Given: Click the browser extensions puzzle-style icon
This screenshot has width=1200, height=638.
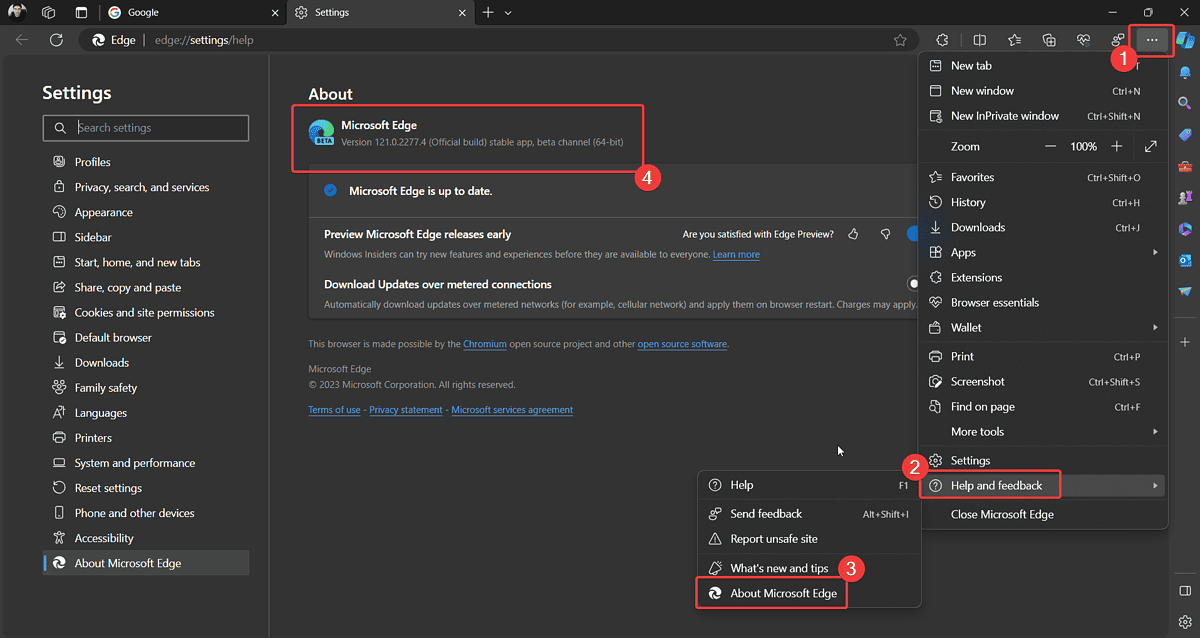Looking at the screenshot, I should [942, 40].
